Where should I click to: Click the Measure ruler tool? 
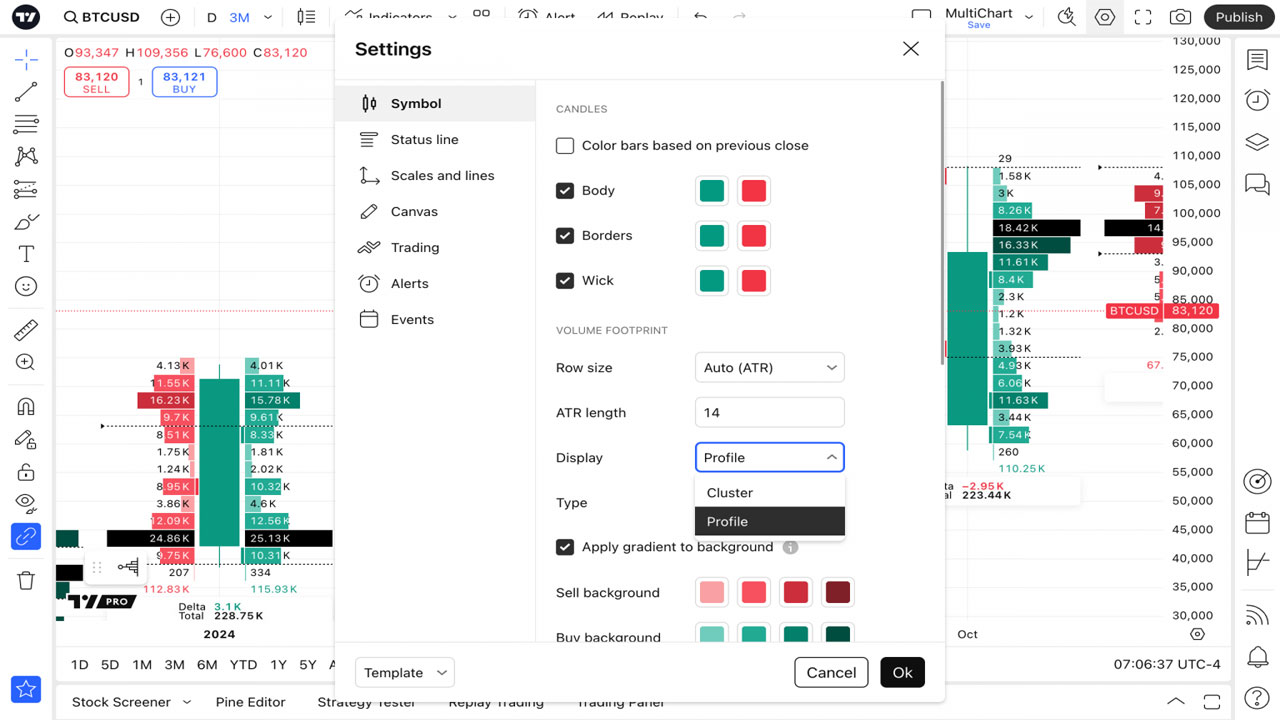click(26, 330)
